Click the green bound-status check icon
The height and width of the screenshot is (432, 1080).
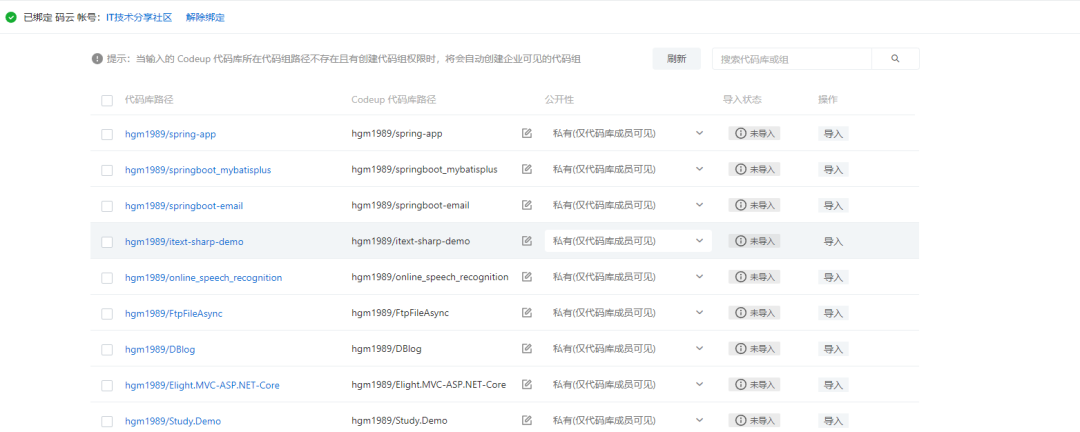(x=11, y=17)
